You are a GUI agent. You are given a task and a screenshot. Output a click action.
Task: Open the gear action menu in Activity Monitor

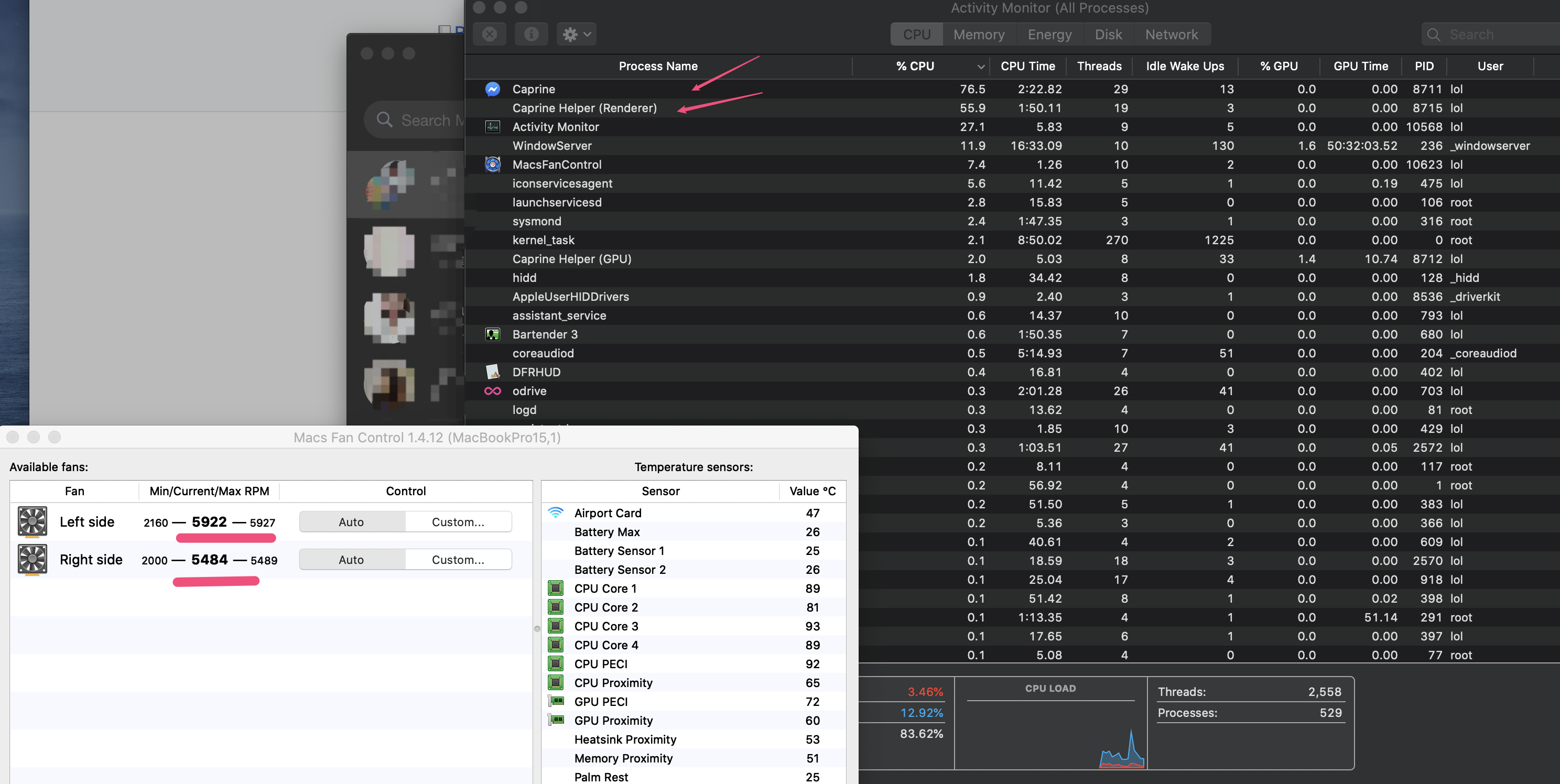(576, 34)
